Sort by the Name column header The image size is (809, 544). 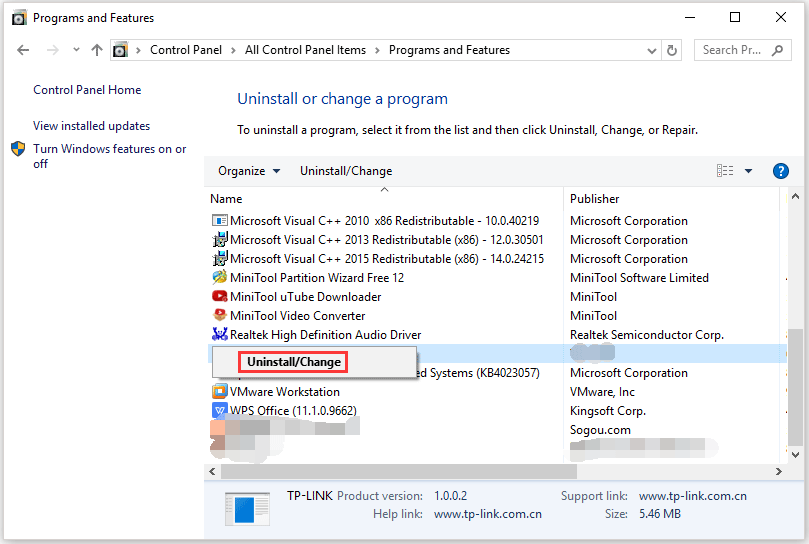tap(226, 199)
